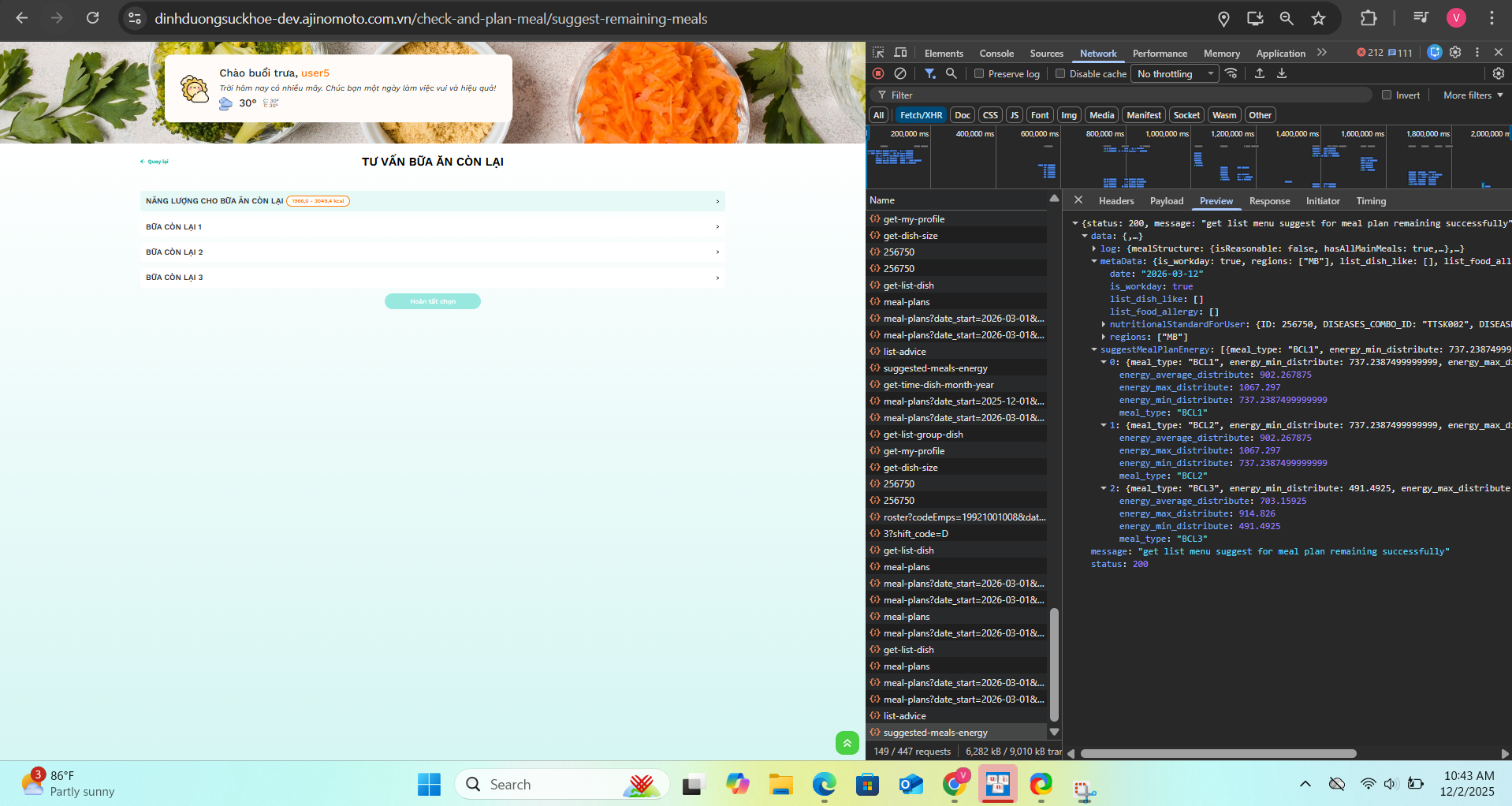This screenshot has height=806, width=1512.
Task: Open site information icon in address bar
Action: click(x=135, y=18)
